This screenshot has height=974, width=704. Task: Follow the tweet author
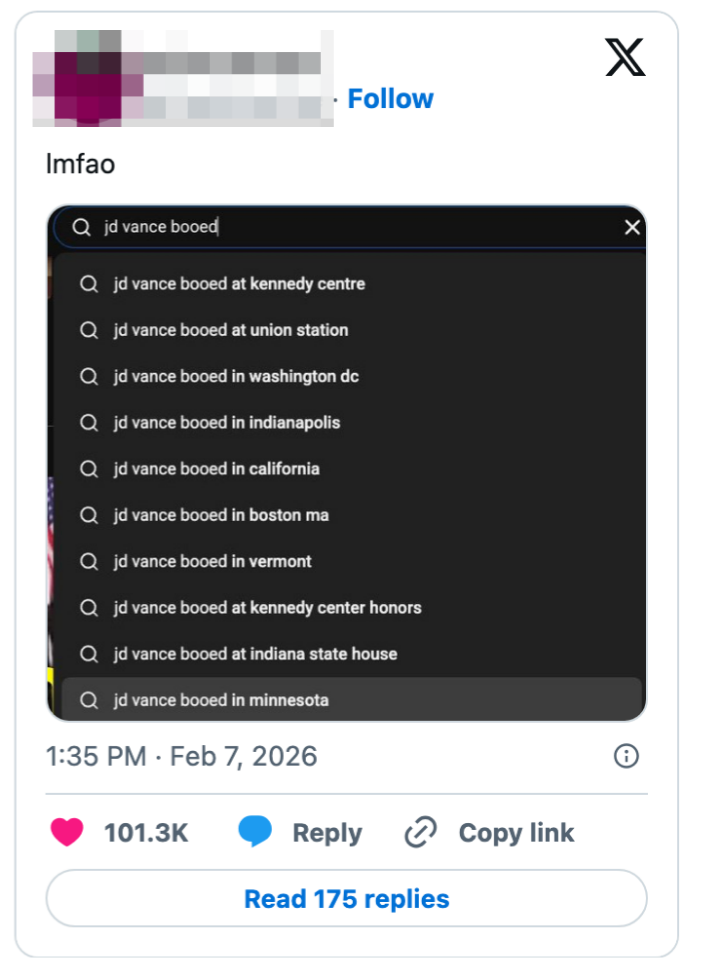click(390, 99)
